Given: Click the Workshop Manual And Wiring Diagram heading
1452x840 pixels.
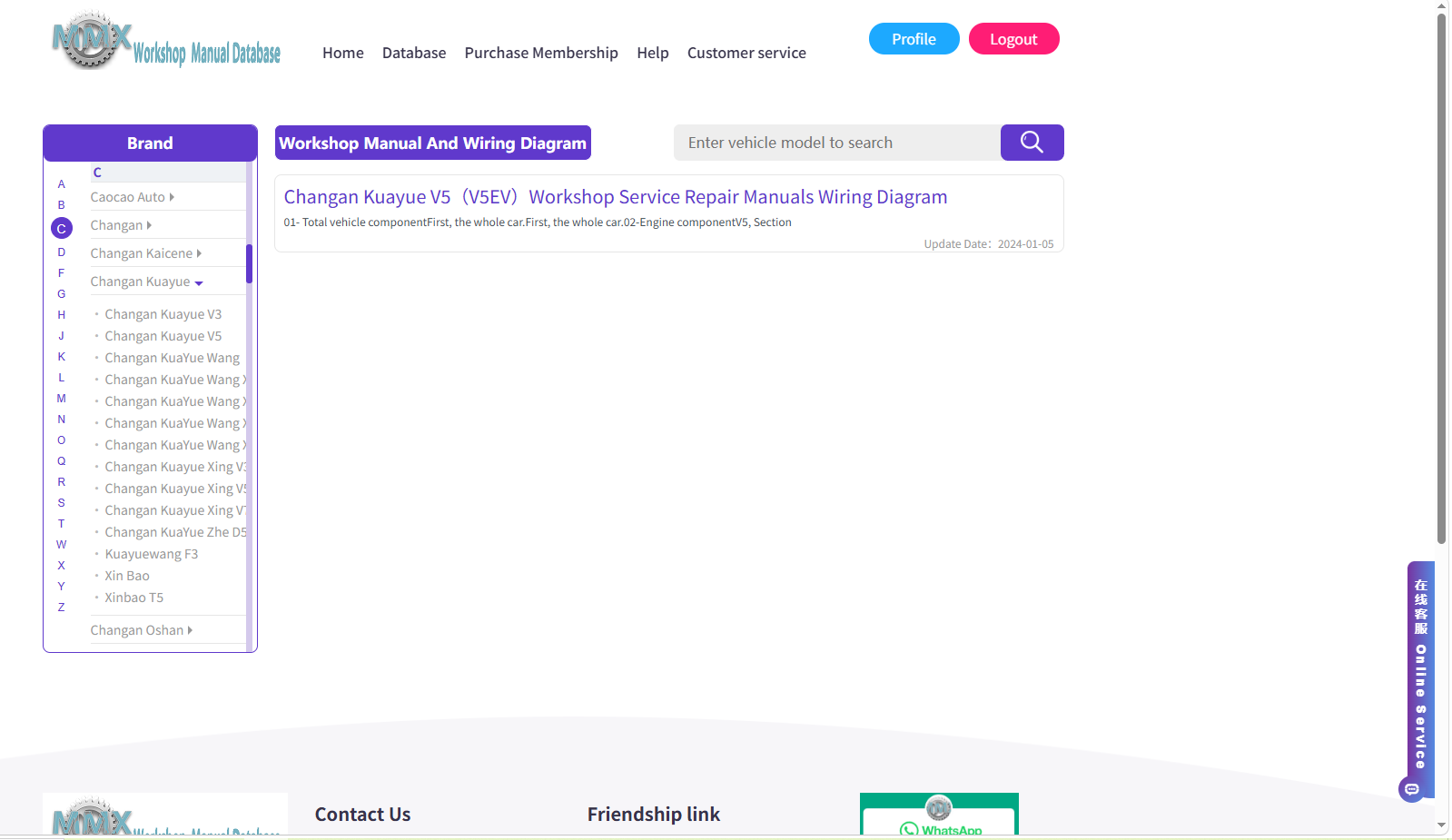Looking at the screenshot, I should (433, 143).
